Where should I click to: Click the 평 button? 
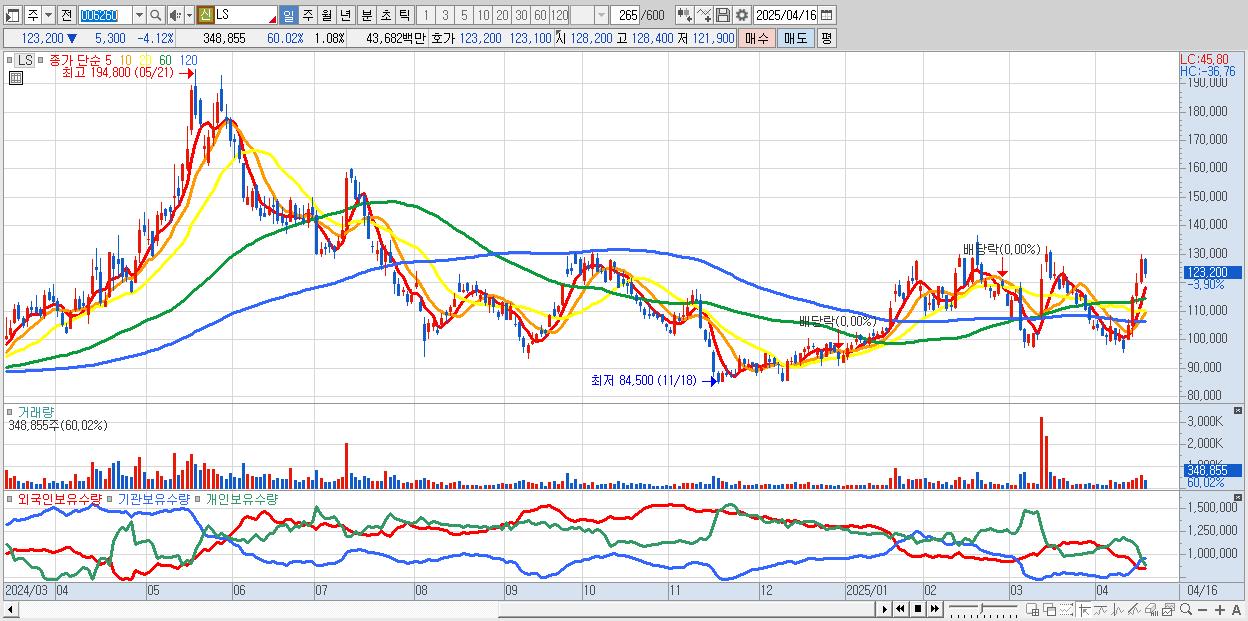pyautogui.click(x=826, y=38)
